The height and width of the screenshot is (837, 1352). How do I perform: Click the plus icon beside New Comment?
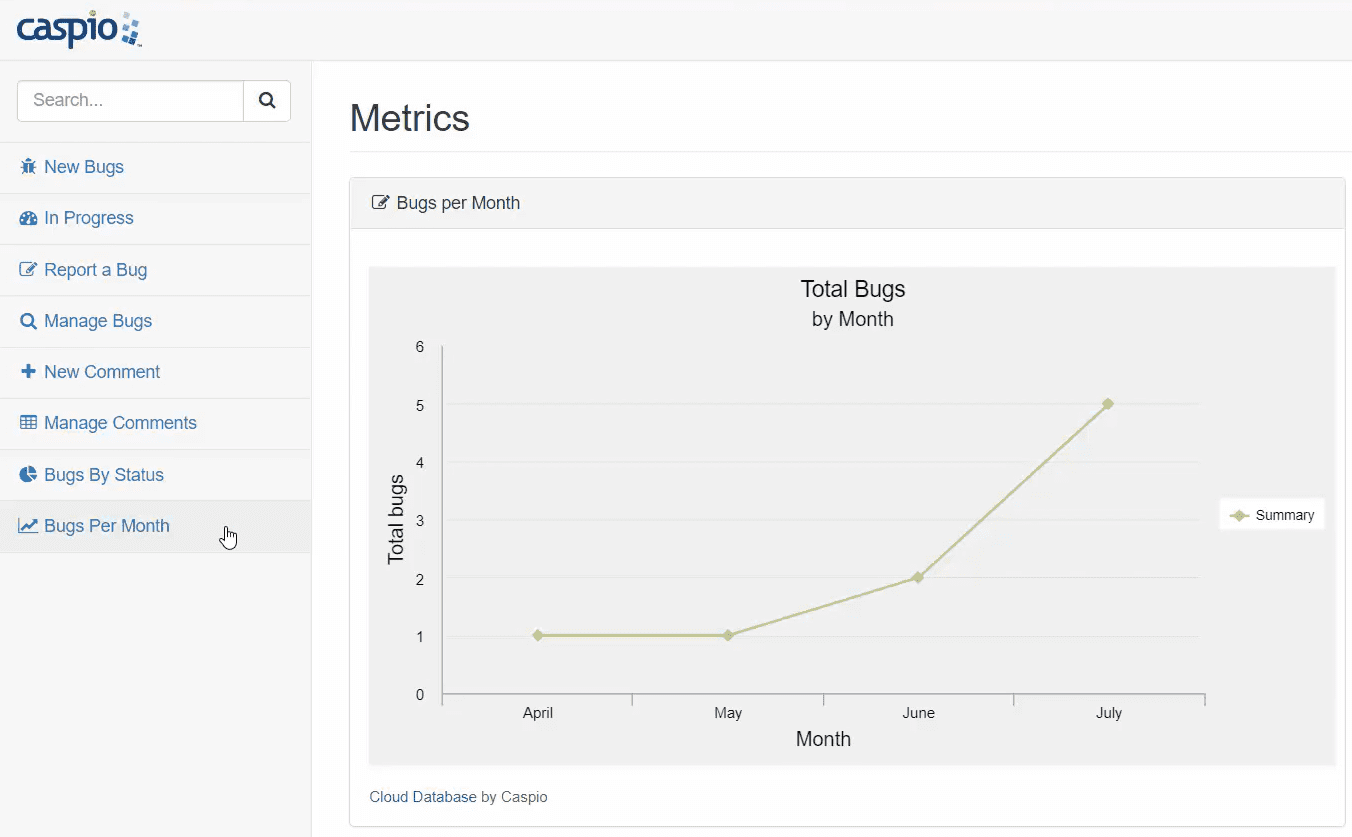click(28, 372)
